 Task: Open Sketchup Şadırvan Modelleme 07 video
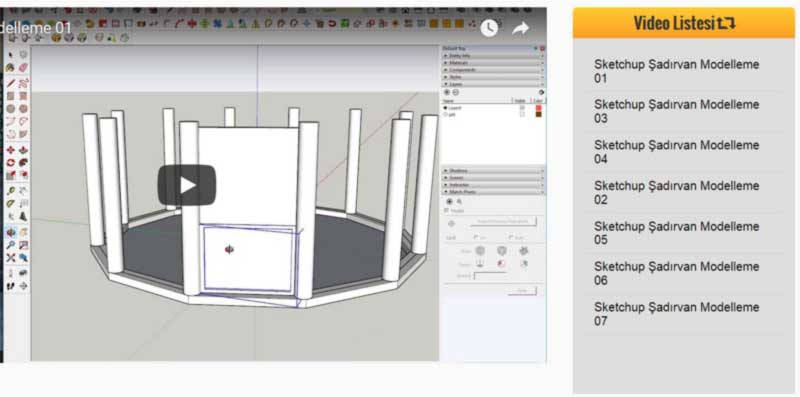pos(677,314)
